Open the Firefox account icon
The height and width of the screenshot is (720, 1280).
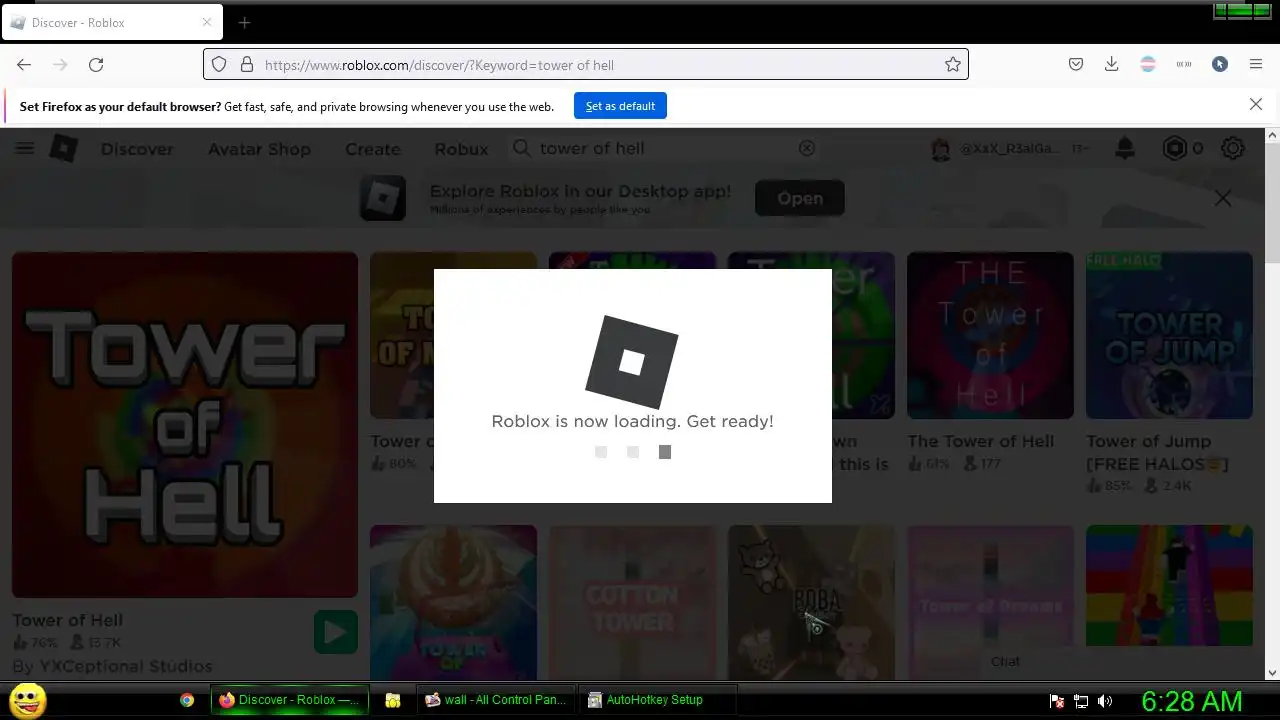tap(1220, 64)
